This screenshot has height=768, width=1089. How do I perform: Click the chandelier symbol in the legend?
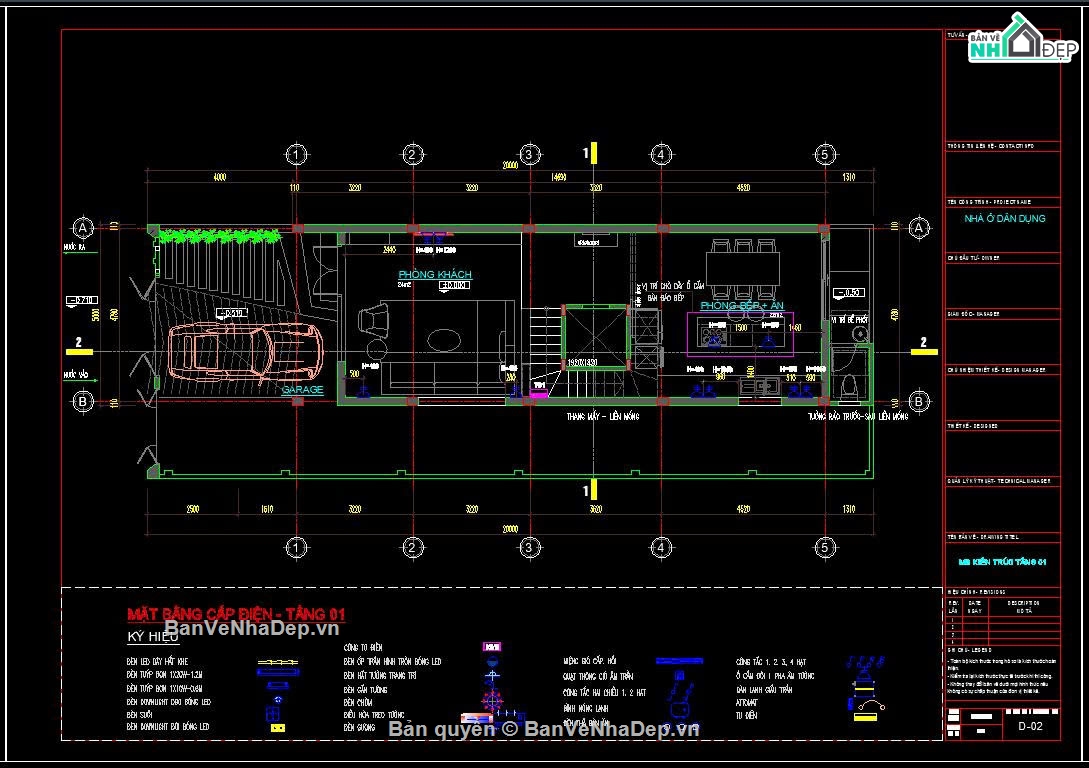point(492,700)
